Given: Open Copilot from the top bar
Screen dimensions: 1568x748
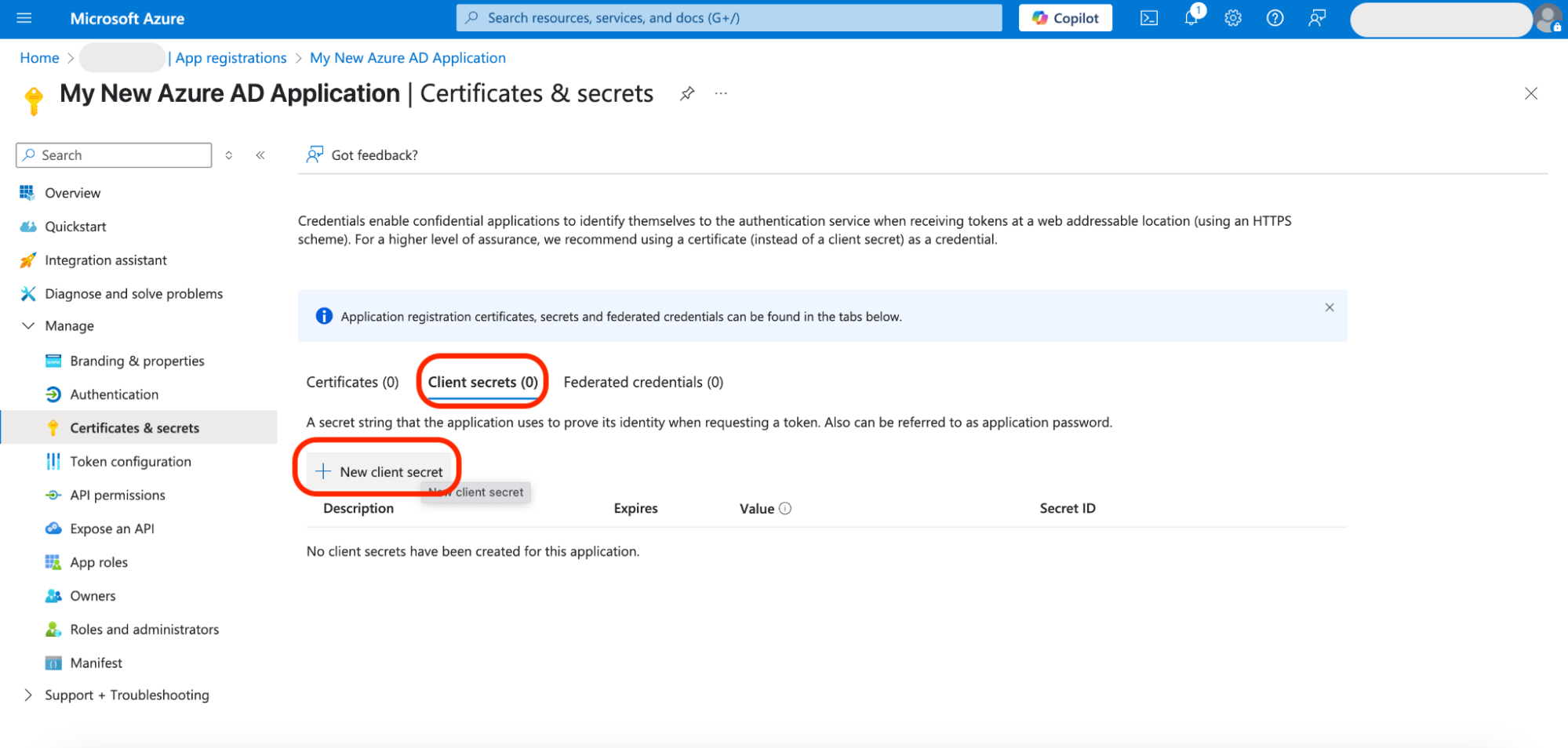Looking at the screenshot, I should click(x=1065, y=18).
